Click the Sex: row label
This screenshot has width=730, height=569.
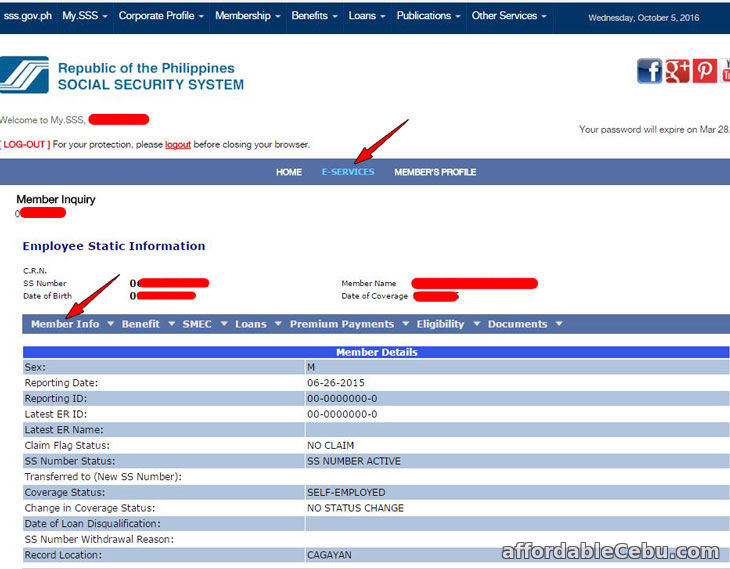click(35, 367)
